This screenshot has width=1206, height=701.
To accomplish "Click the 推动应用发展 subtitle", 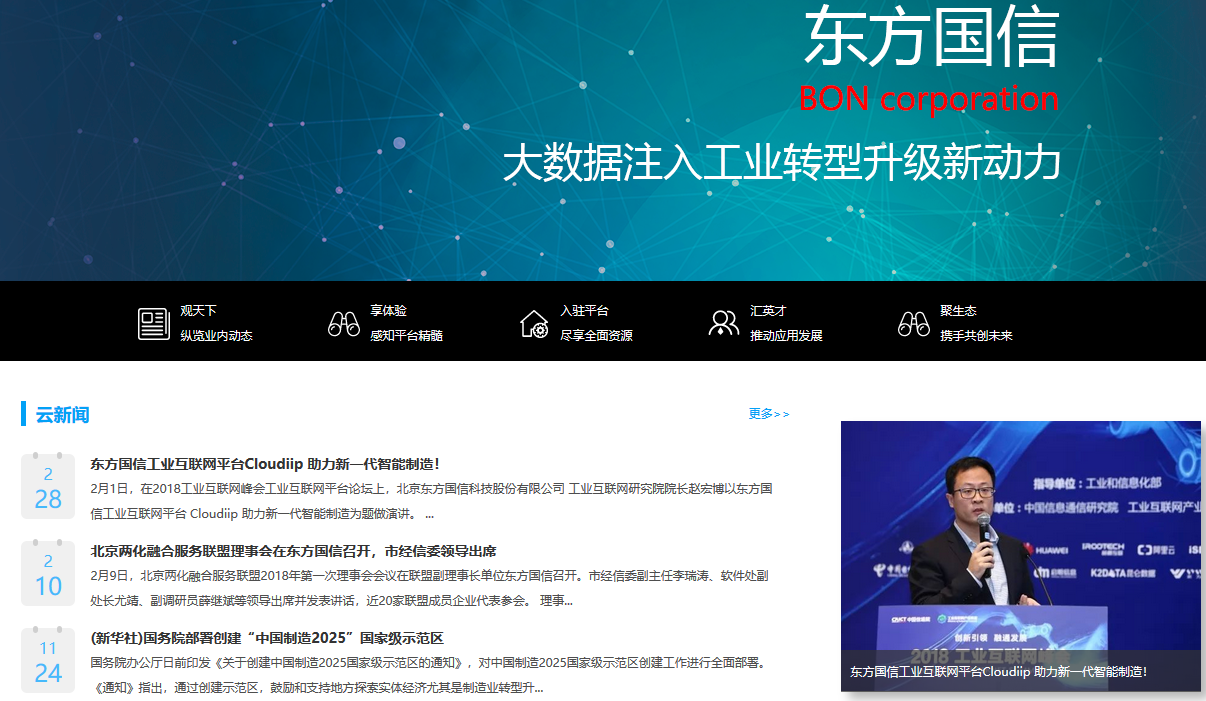I will coord(786,336).
